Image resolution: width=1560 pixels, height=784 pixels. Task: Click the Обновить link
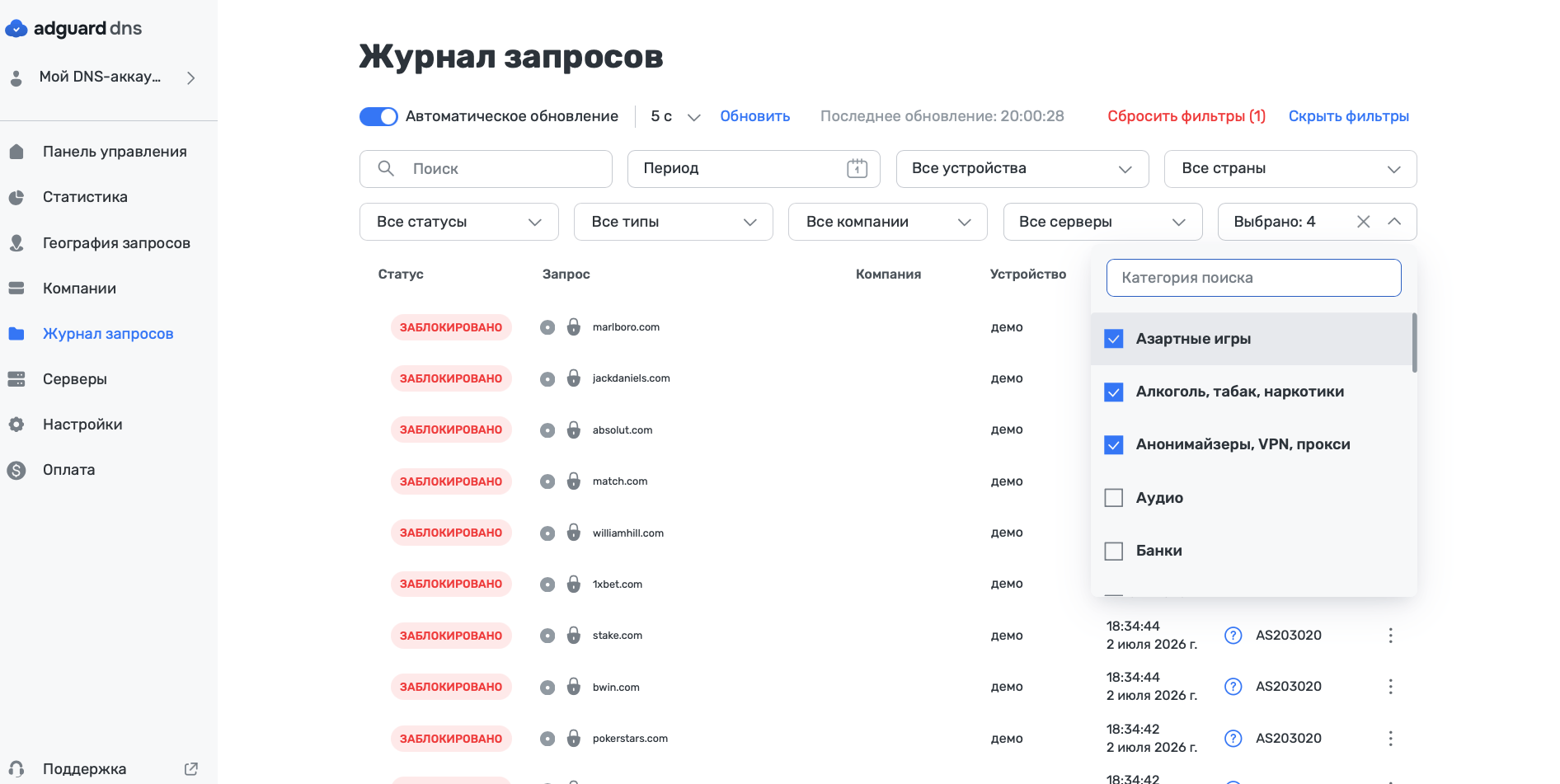coord(754,116)
